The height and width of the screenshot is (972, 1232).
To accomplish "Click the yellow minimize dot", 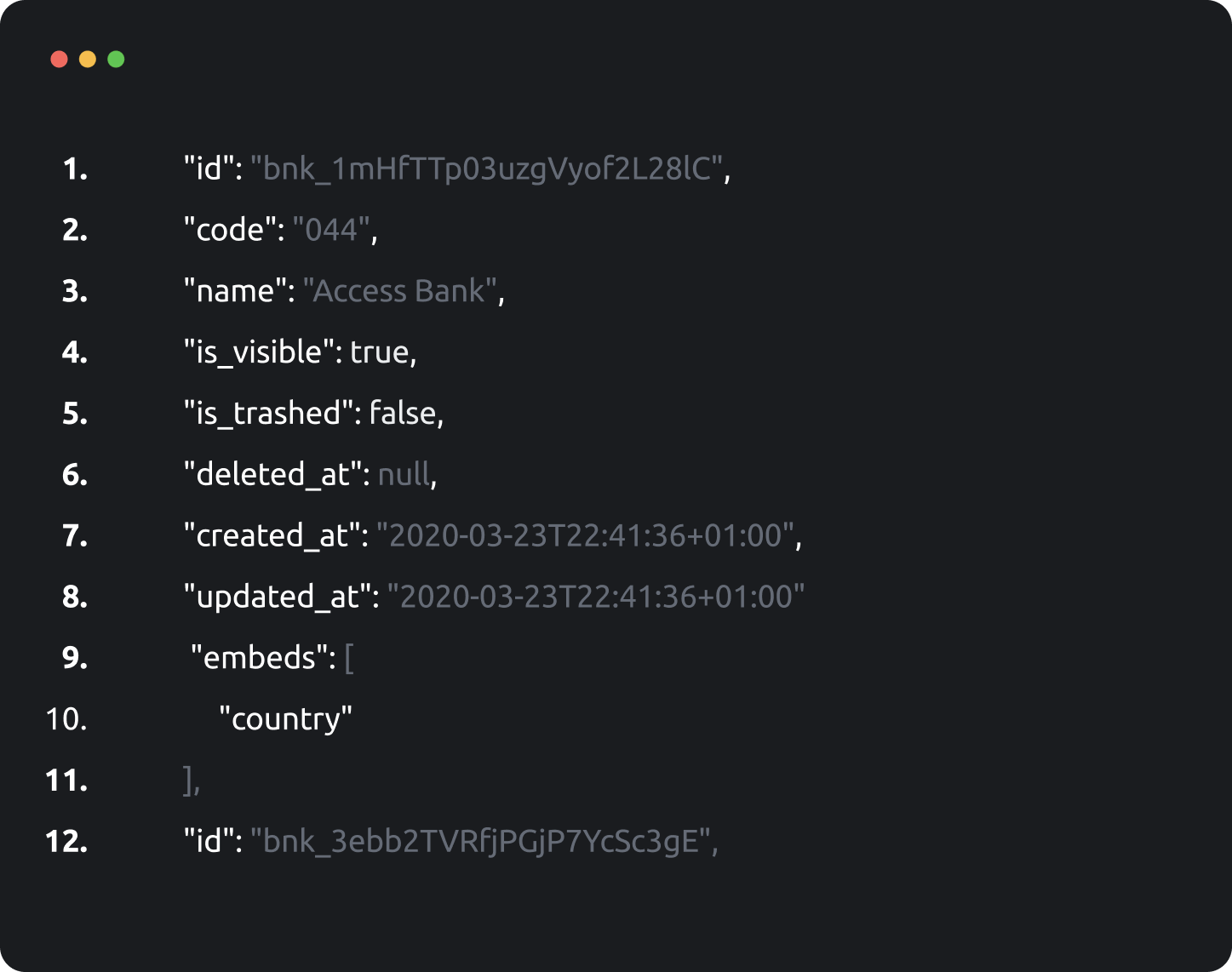I will [88, 59].
